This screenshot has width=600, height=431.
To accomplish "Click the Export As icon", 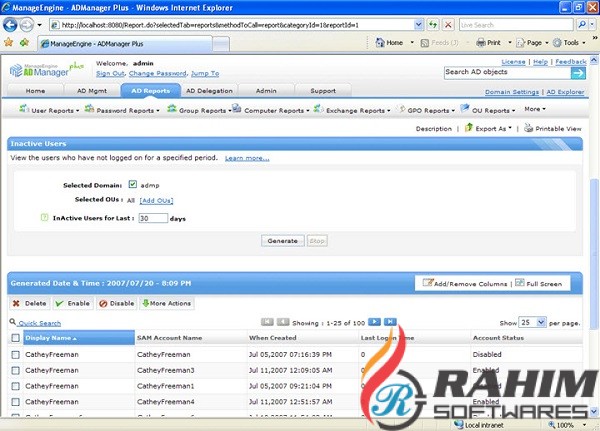I will [469, 127].
